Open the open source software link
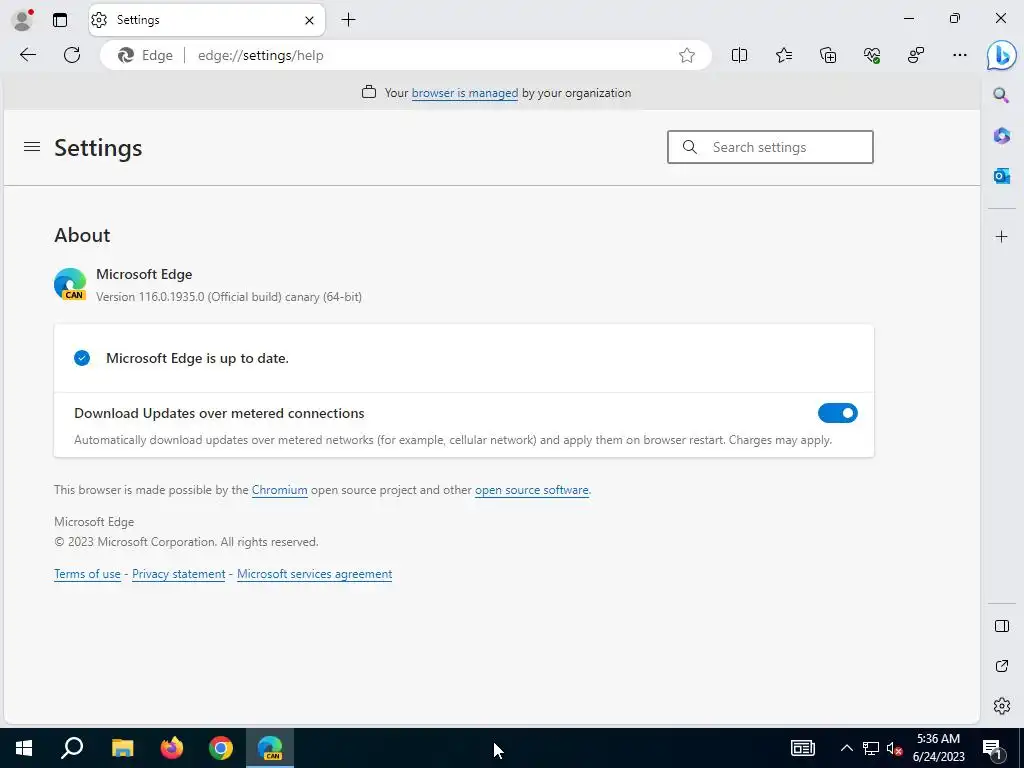The image size is (1024, 768). tap(531, 490)
